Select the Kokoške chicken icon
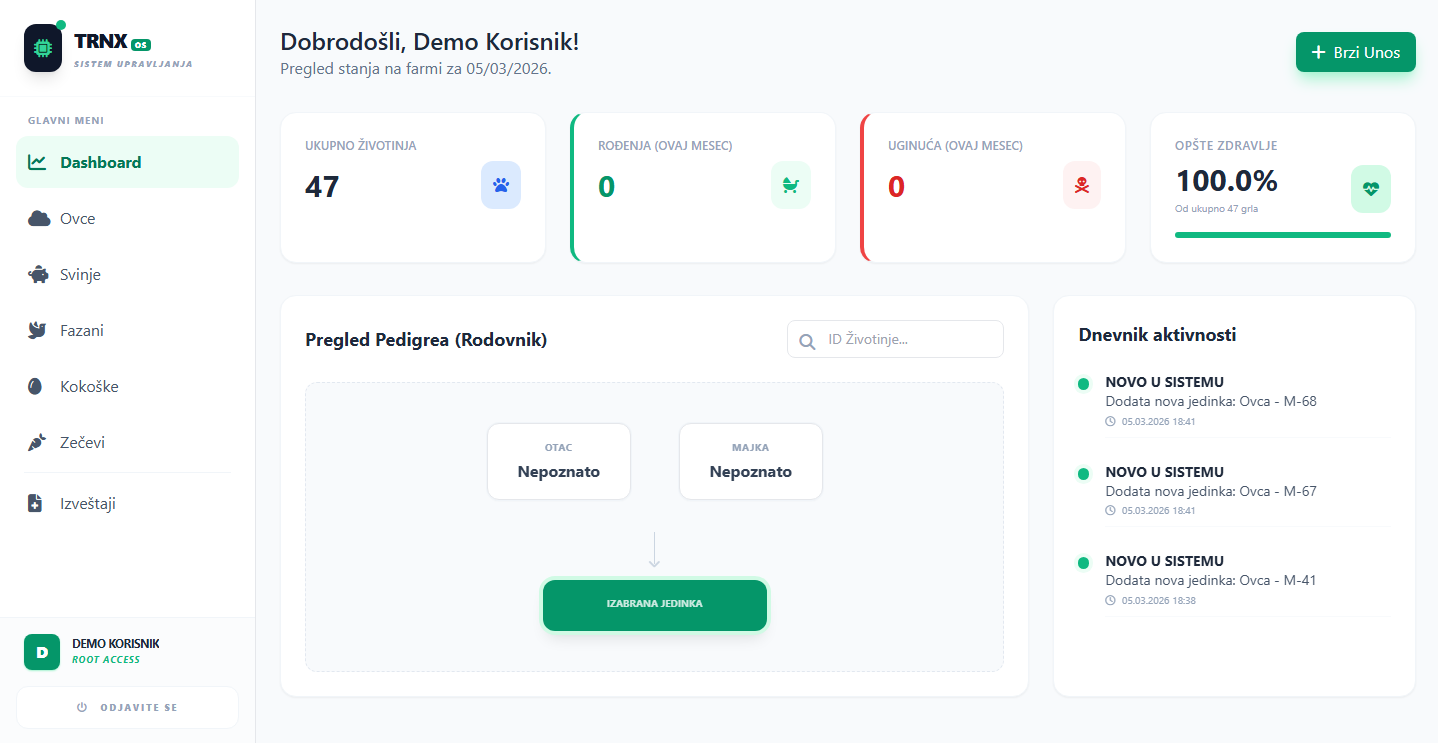Screen dimensions: 1438x743 pos(36,385)
